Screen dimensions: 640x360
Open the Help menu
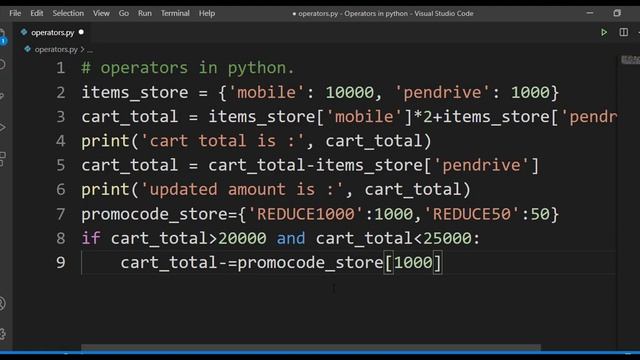(x=207, y=13)
